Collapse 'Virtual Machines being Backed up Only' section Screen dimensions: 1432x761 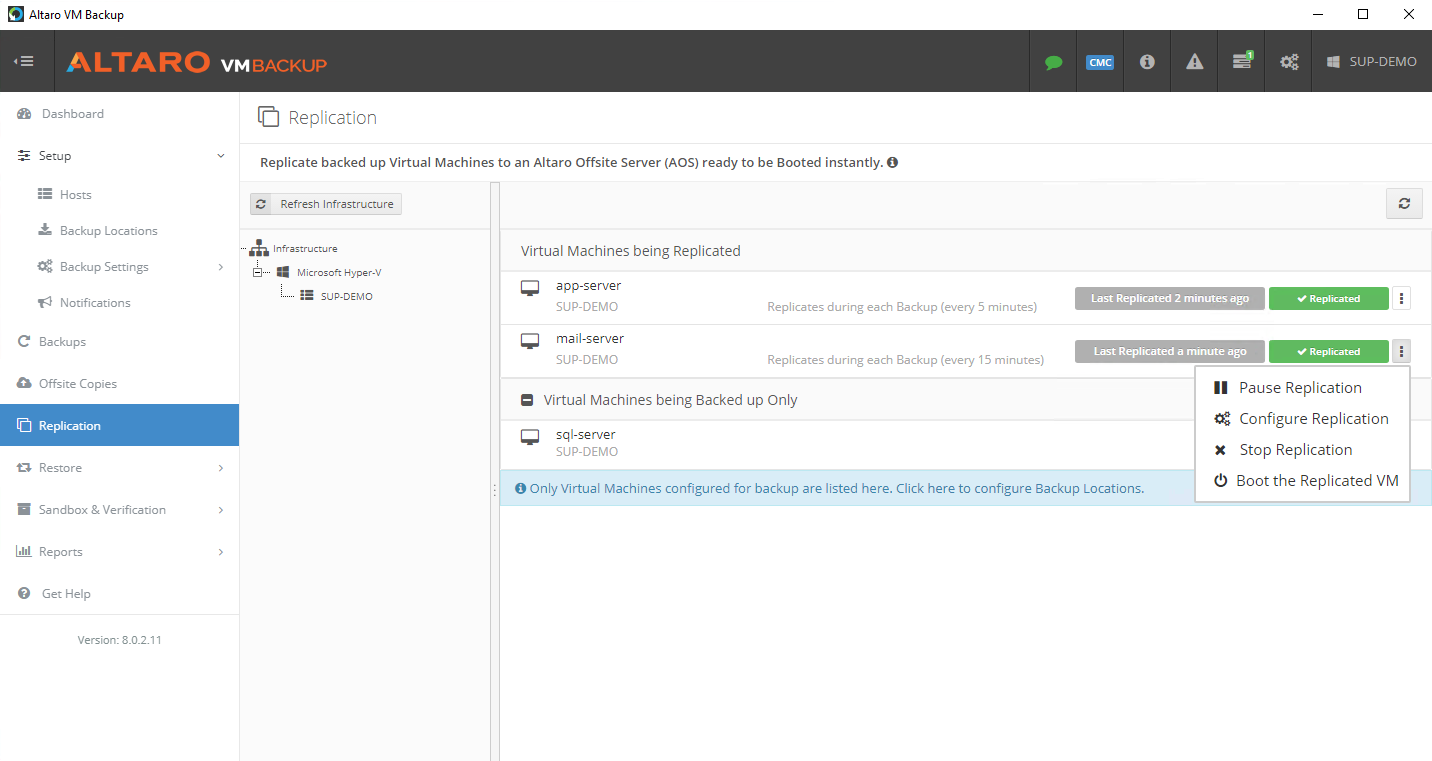click(x=527, y=400)
